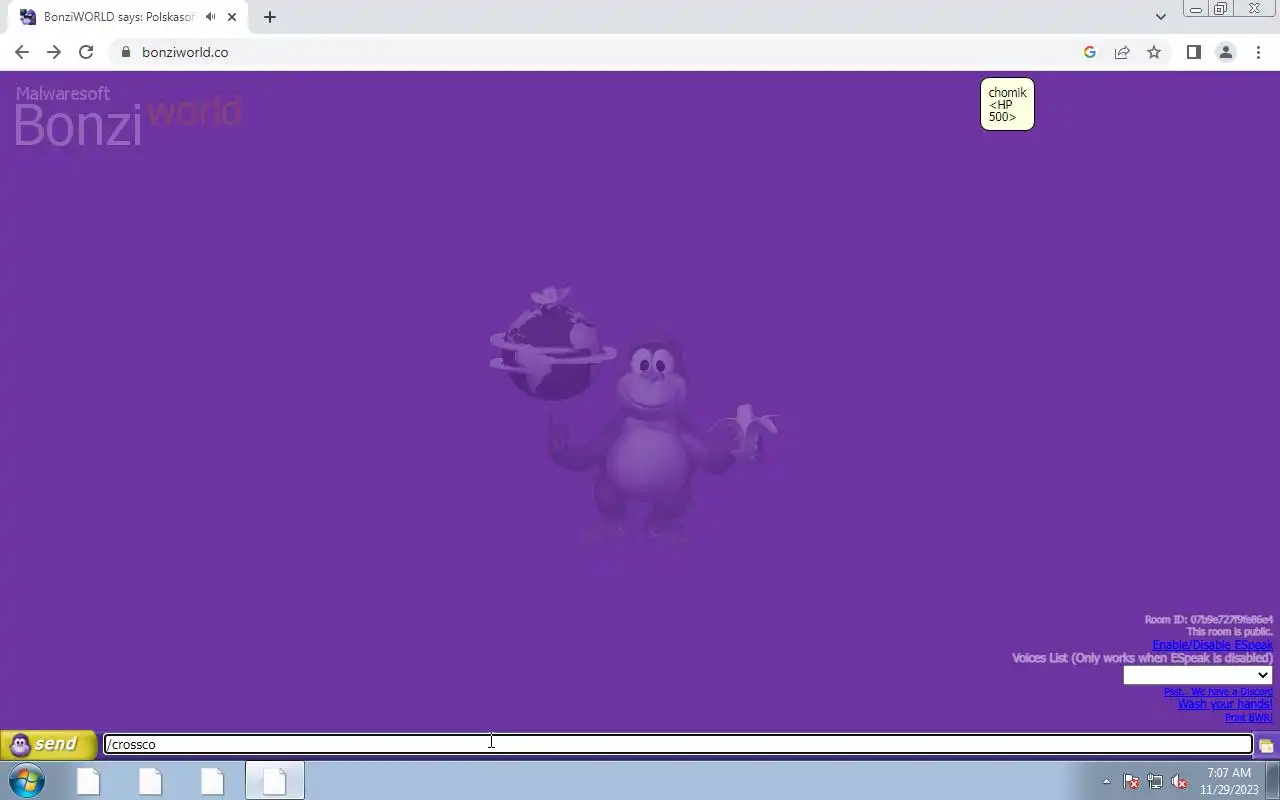This screenshot has width=1280, height=800.
Task: Open the Action Center flag icon
Action: [1131, 782]
